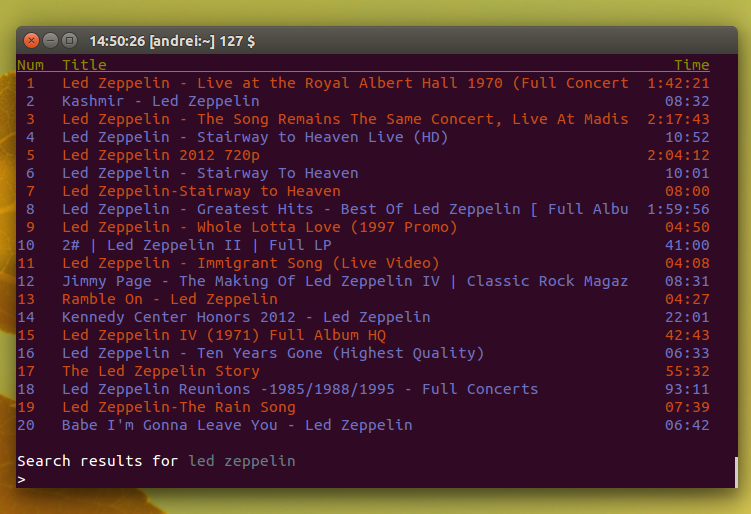This screenshot has width=751, height=514.
Task: Select result 1, Live at Royal Albert Hall
Action: coord(345,83)
